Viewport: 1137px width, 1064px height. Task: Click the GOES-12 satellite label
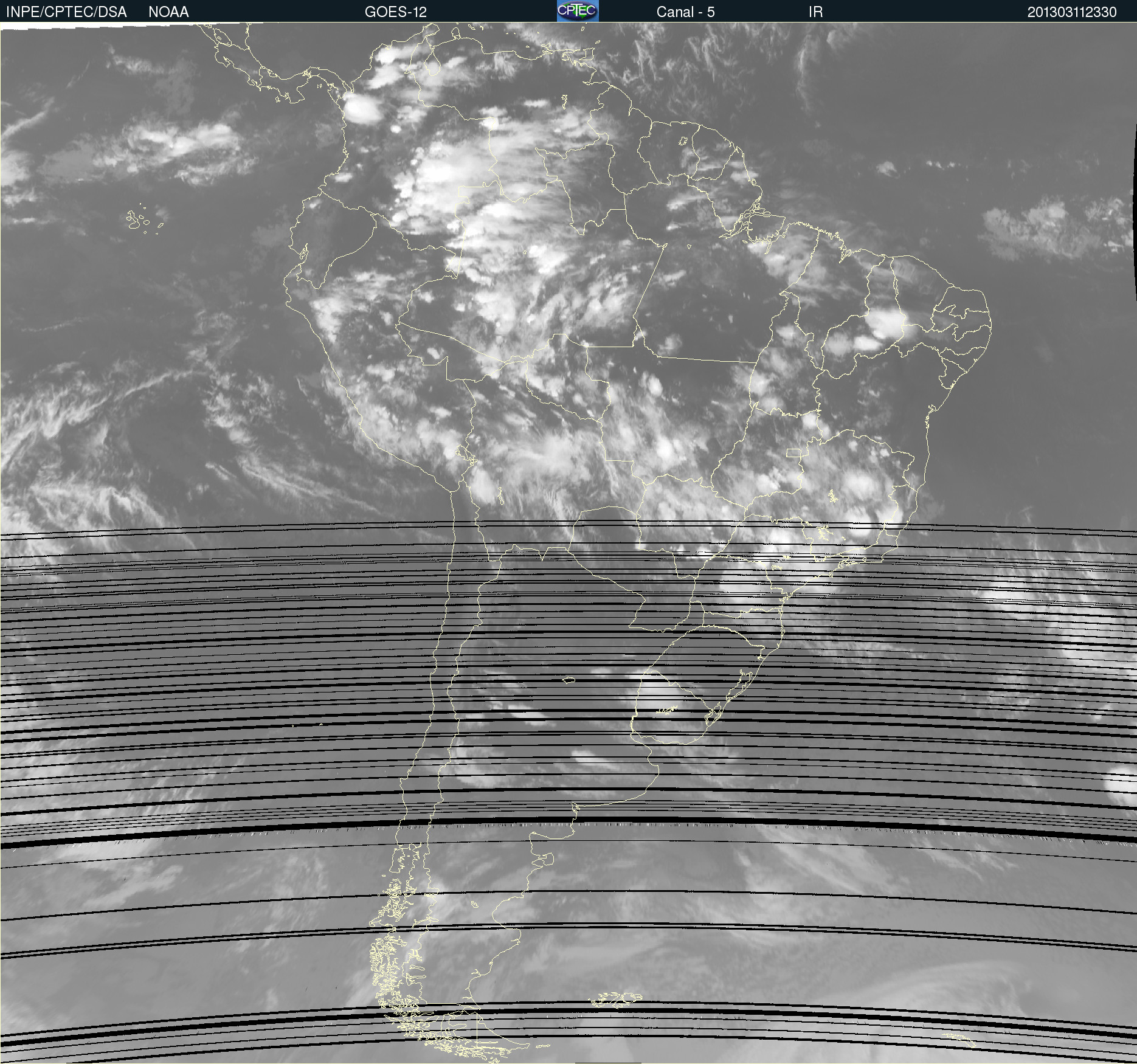[396, 12]
